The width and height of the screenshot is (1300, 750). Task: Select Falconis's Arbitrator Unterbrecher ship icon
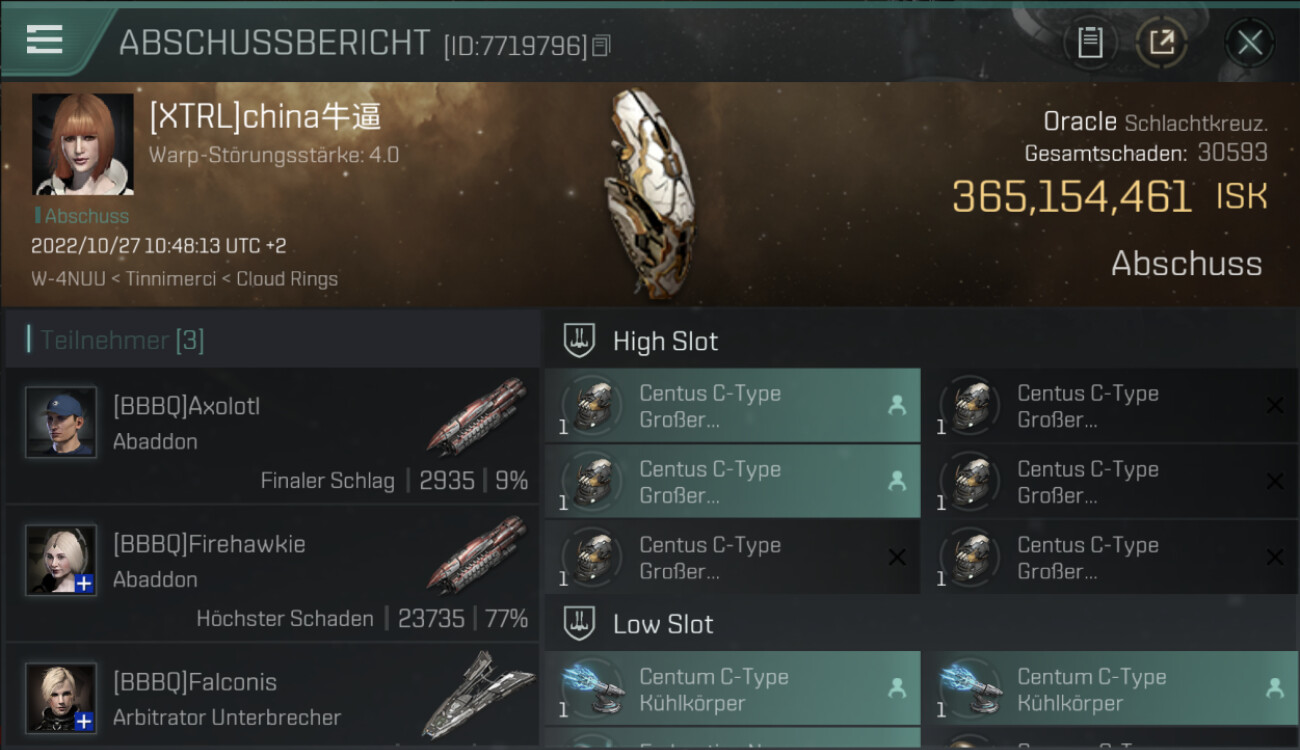pos(477,693)
